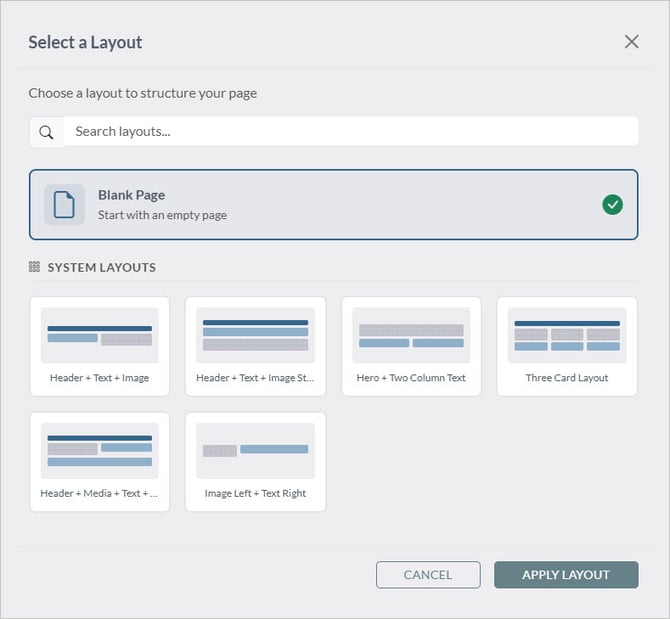Click the 'SYSTEM LAYOUTS' section heading
The image size is (670, 619).
coord(102,267)
